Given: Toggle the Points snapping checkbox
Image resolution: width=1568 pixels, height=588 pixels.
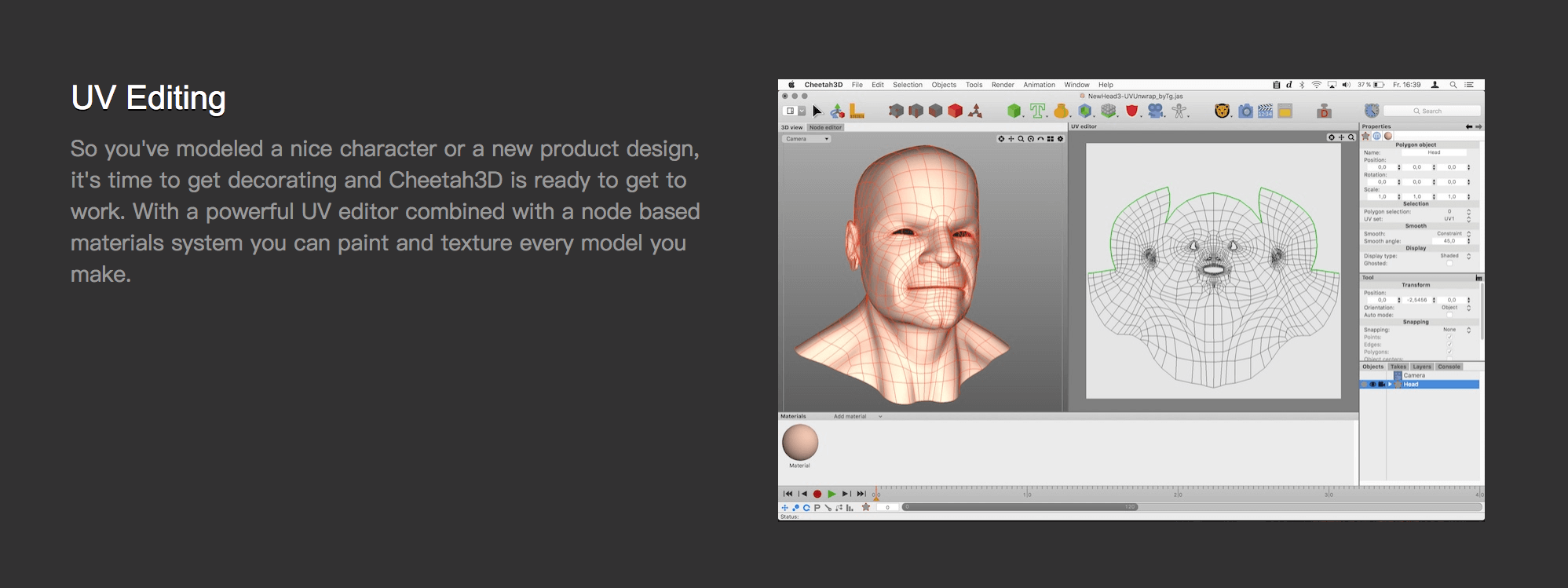Looking at the screenshot, I should coord(1449,337).
